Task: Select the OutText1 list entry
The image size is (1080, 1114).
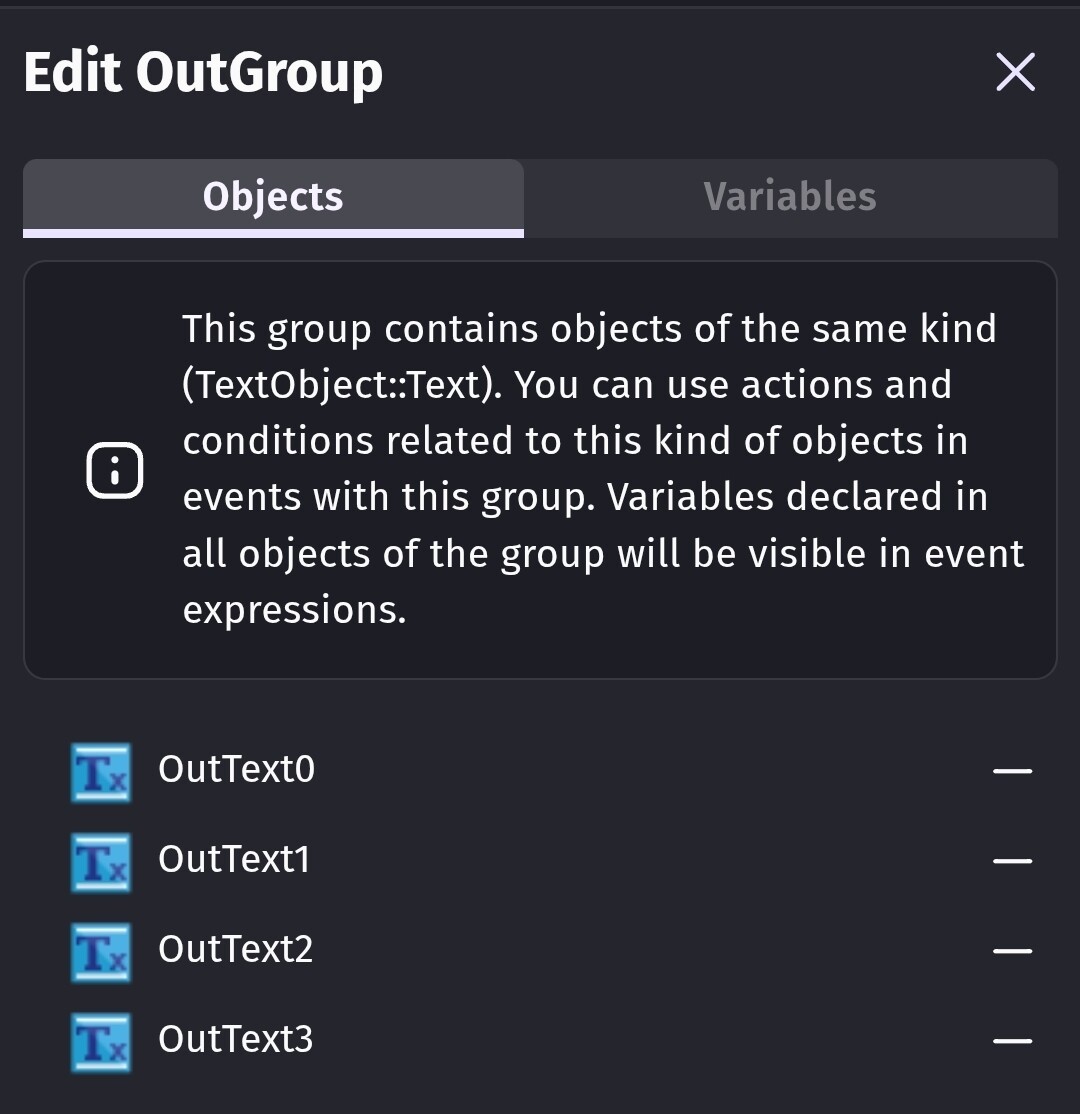Action: click(x=235, y=859)
